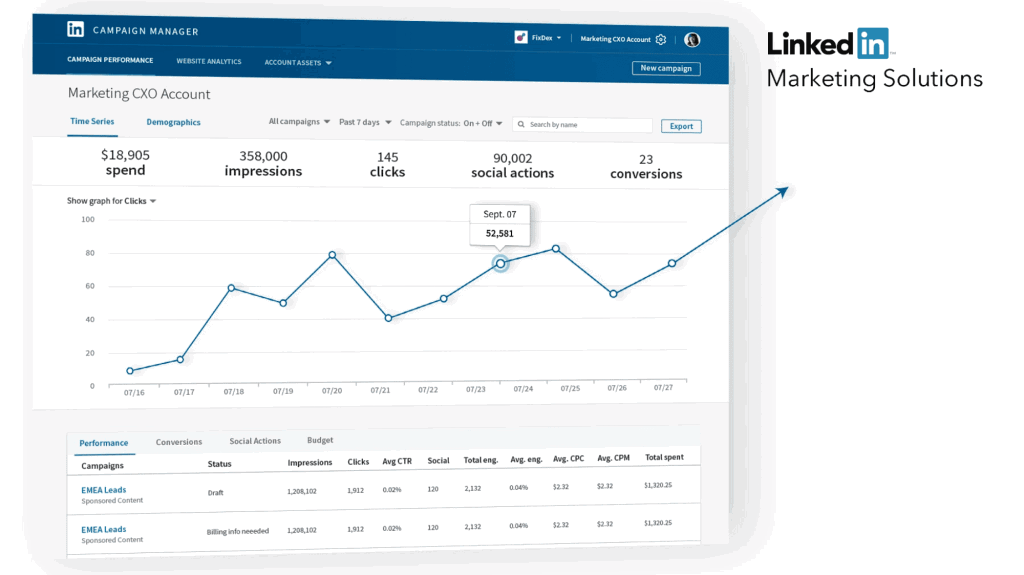1024x575 pixels.
Task: Click the $18,905 spend metric
Action: 125,163
